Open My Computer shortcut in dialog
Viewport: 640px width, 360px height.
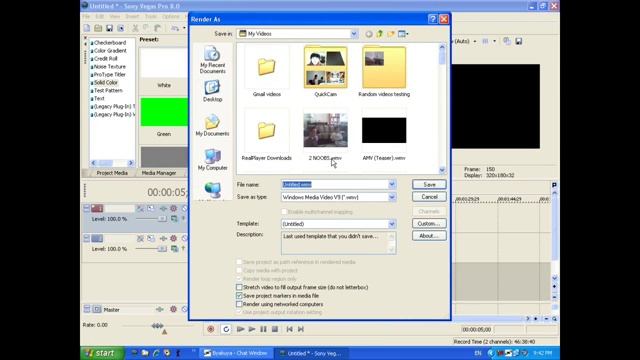click(x=212, y=160)
